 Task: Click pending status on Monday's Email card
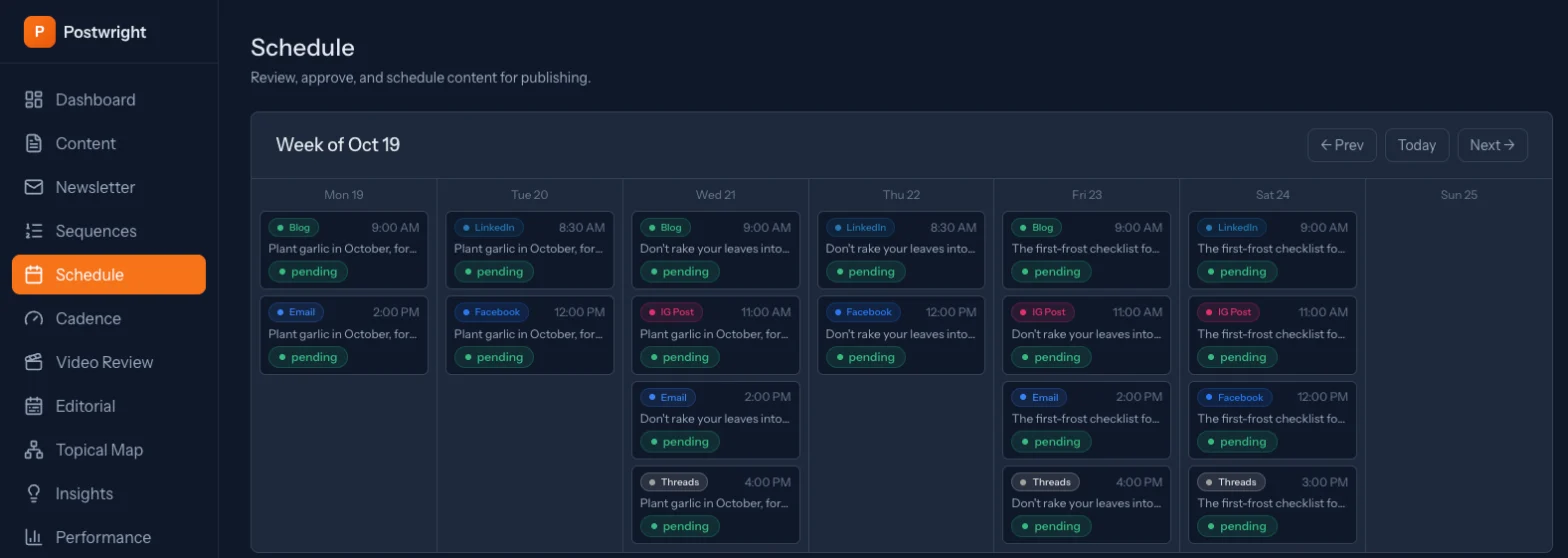click(x=308, y=357)
